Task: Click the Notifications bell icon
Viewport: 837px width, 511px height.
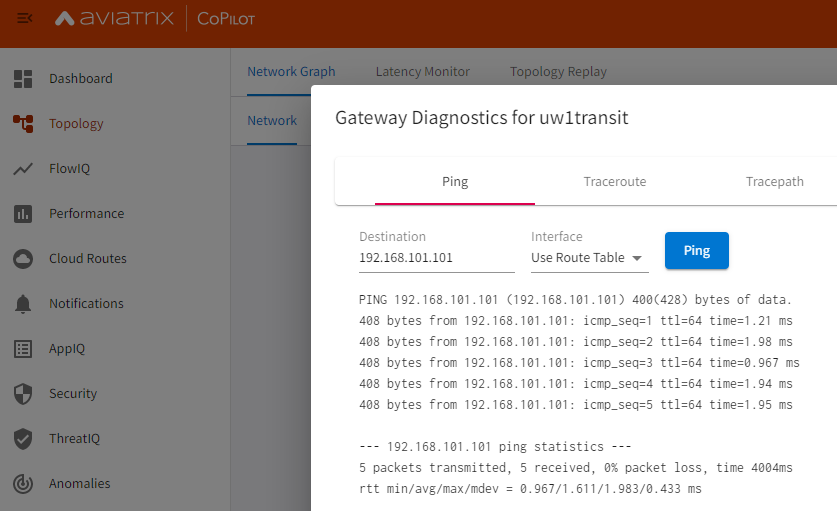Action: point(23,304)
